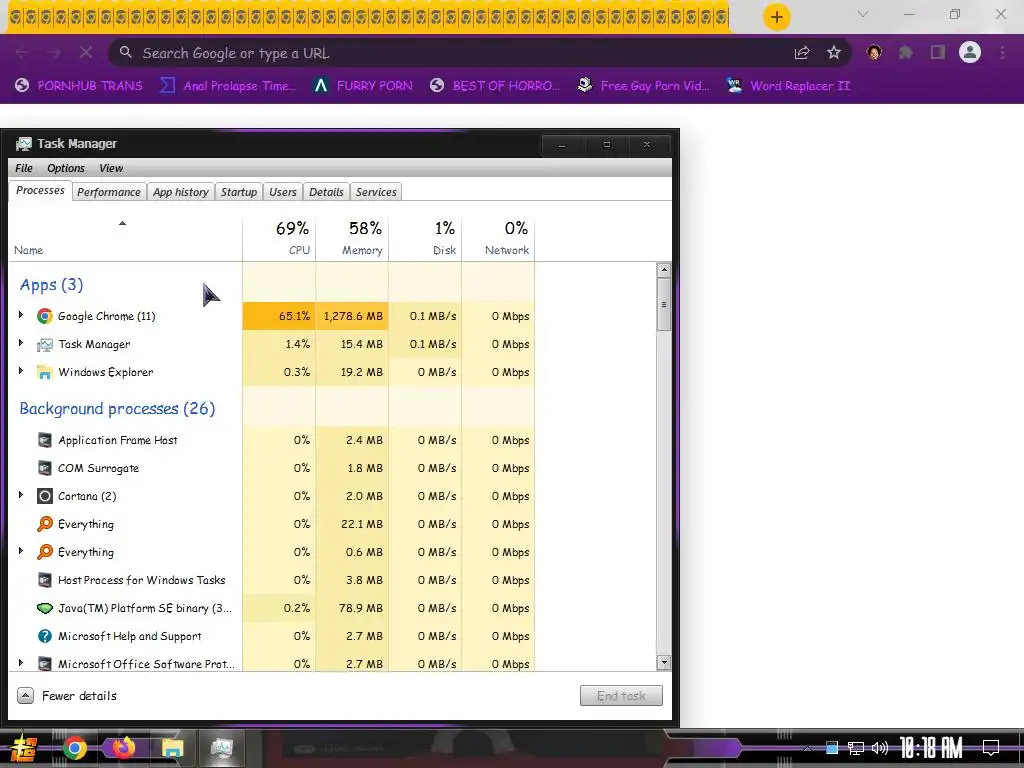Screen dimensions: 1024x768
Task: Open the Chrome extensions puzzle icon
Action: [x=906, y=53]
